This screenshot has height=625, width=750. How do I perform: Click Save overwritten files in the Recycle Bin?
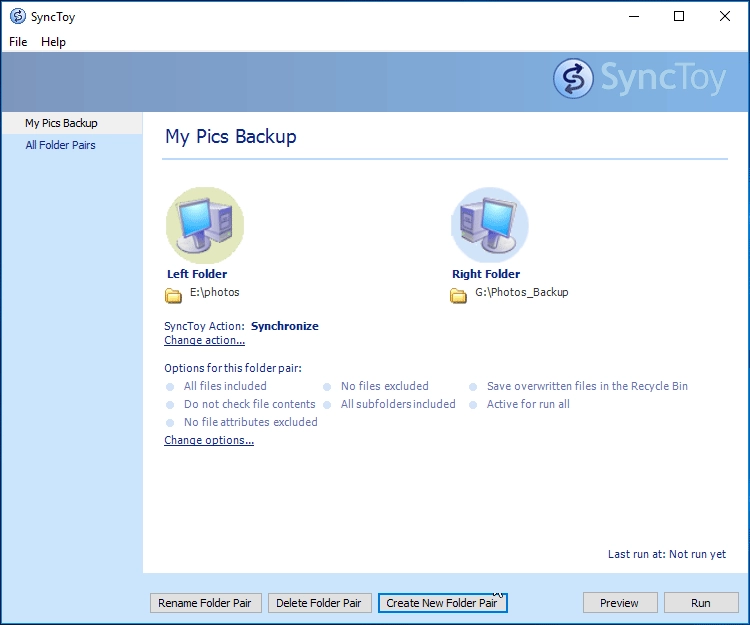point(587,386)
